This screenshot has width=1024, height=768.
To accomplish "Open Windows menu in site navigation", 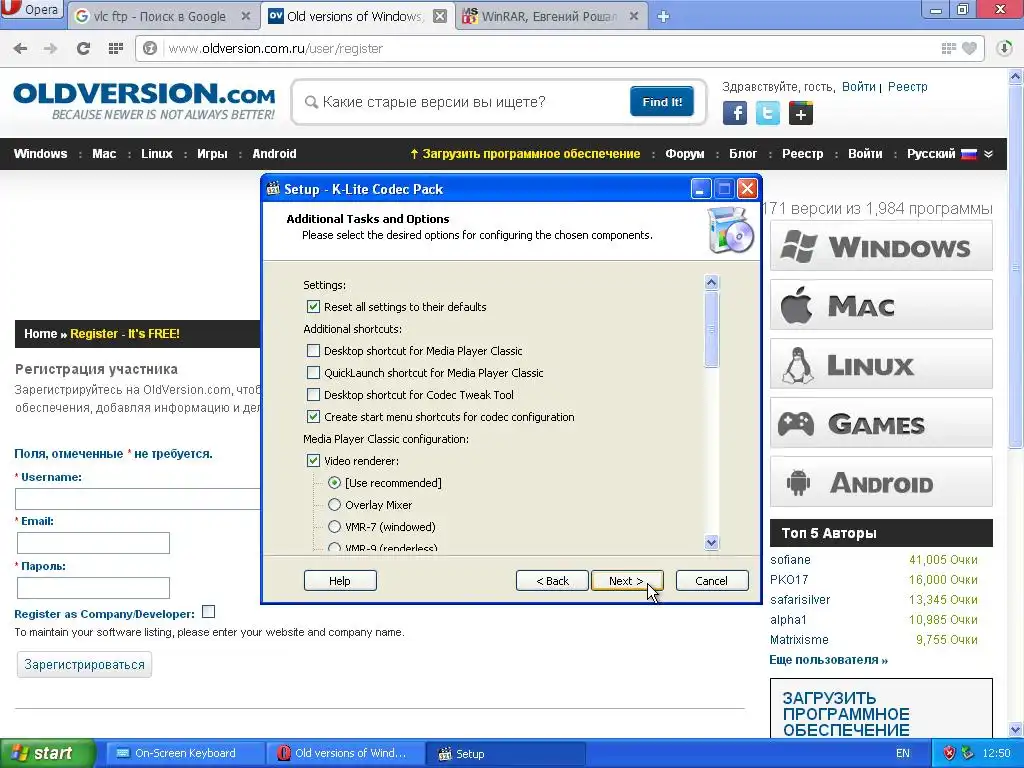I will tap(40, 154).
